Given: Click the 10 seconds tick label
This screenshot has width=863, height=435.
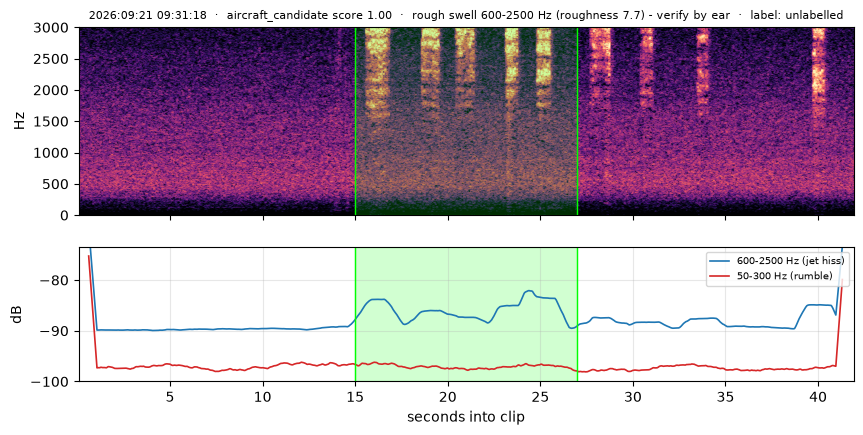Looking at the screenshot, I should [x=263, y=396].
